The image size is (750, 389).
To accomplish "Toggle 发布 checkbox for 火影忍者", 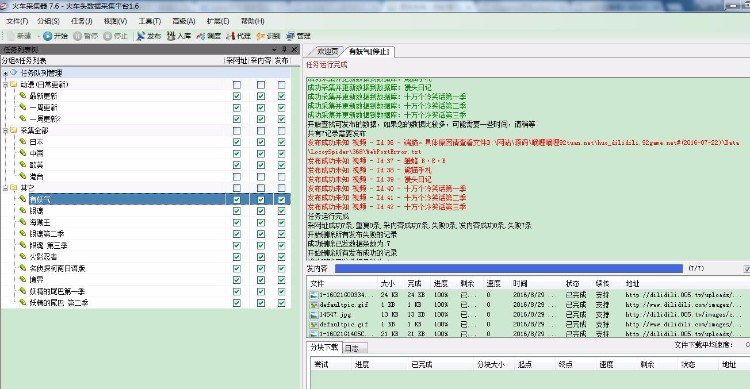I will pyautogui.click(x=281, y=257).
